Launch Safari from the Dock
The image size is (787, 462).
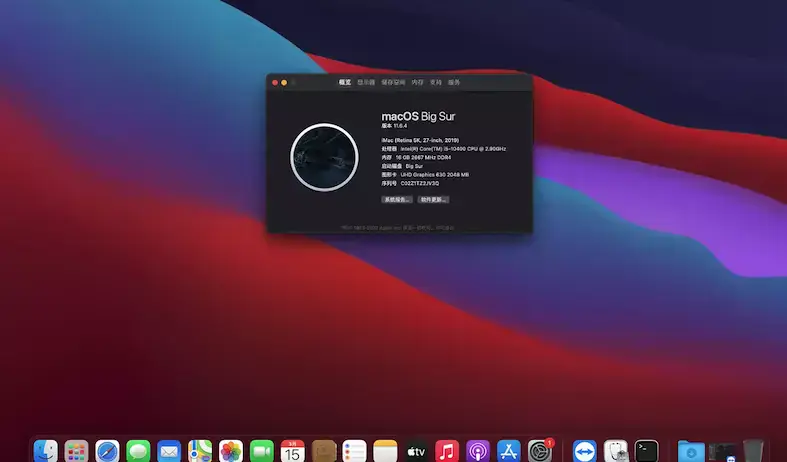coord(107,451)
